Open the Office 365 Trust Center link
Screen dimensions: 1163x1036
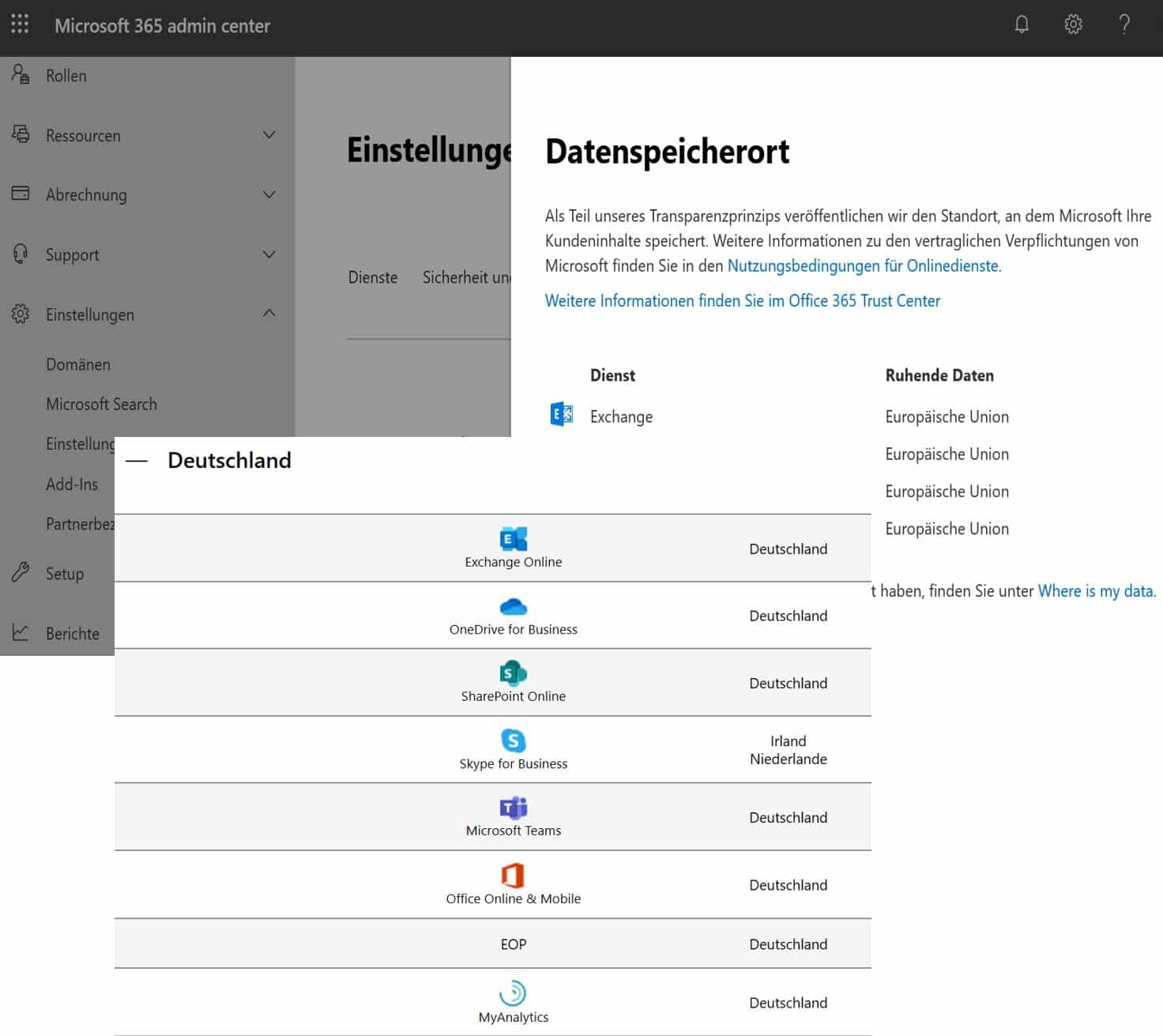coord(743,300)
